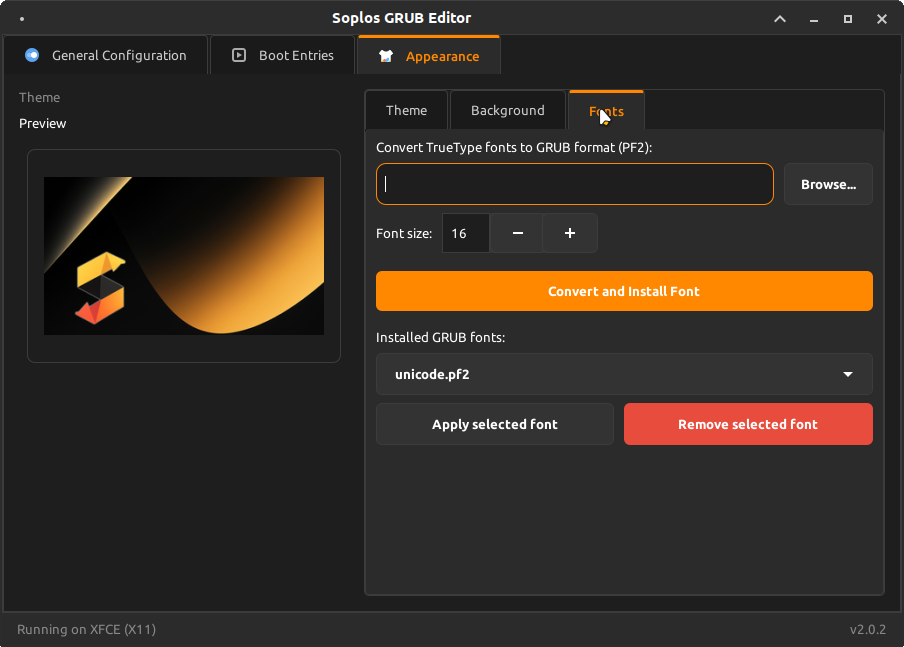This screenshot has width=904, height=647.
Task: Open the General Configuration tab
Action: click(x=106, y=55)
